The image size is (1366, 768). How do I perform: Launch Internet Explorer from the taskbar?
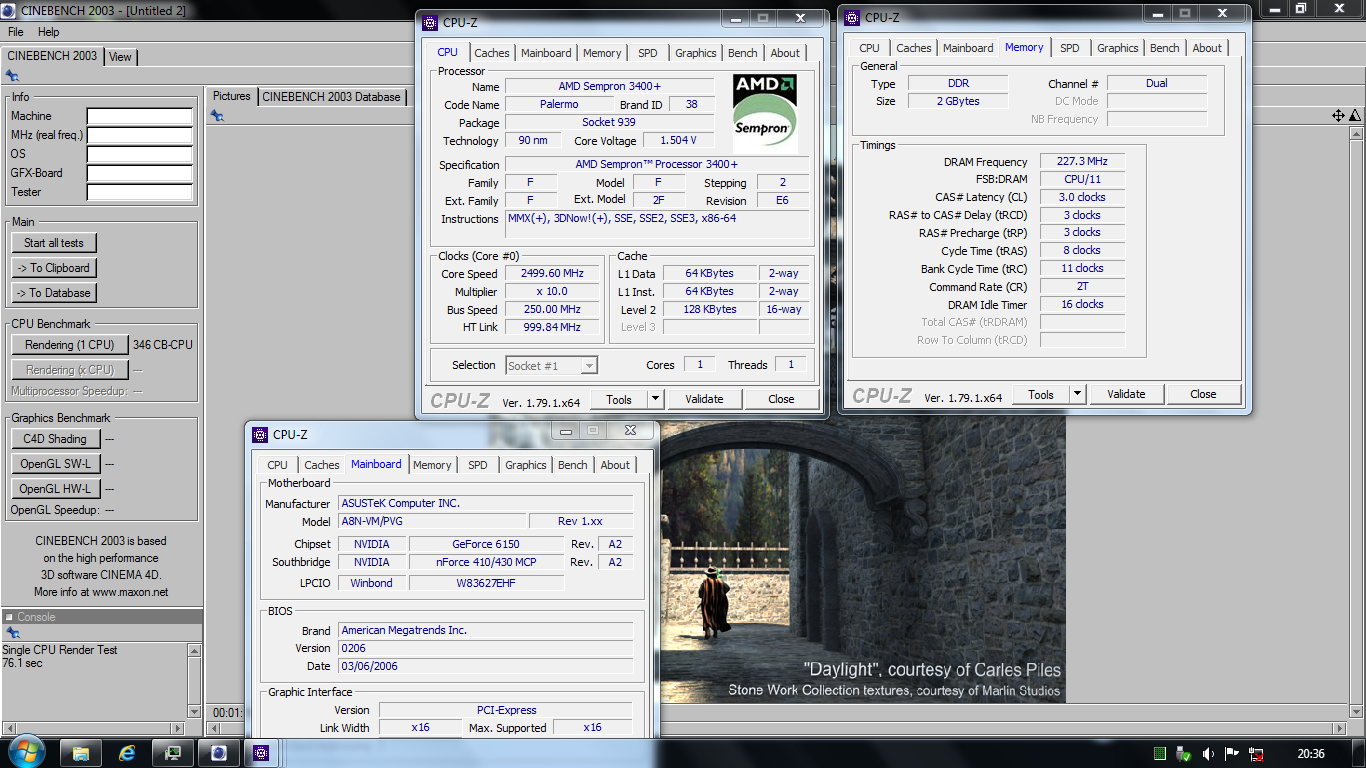pyautogui.click(x=127, y=753)
